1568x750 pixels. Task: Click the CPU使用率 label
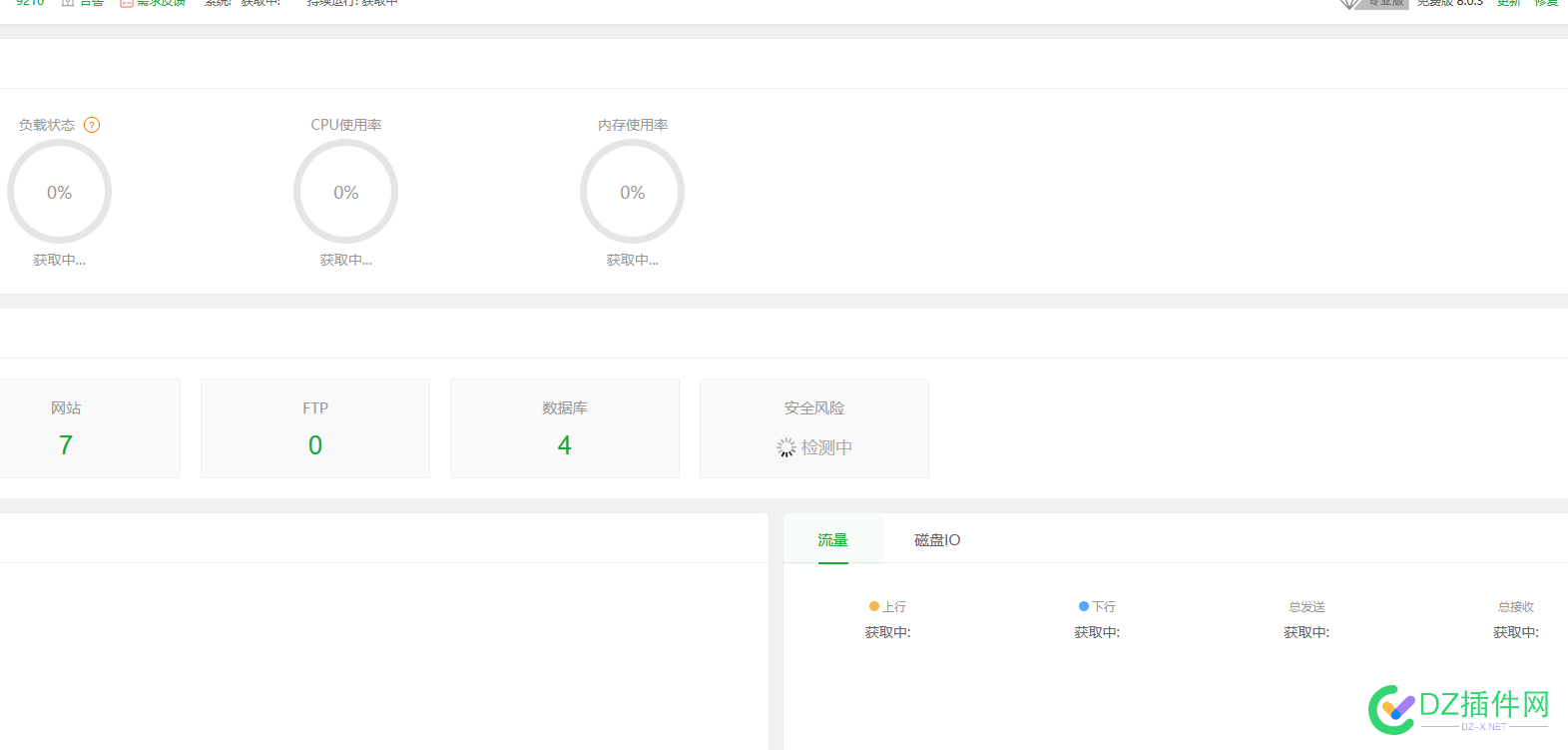point(346,125)
